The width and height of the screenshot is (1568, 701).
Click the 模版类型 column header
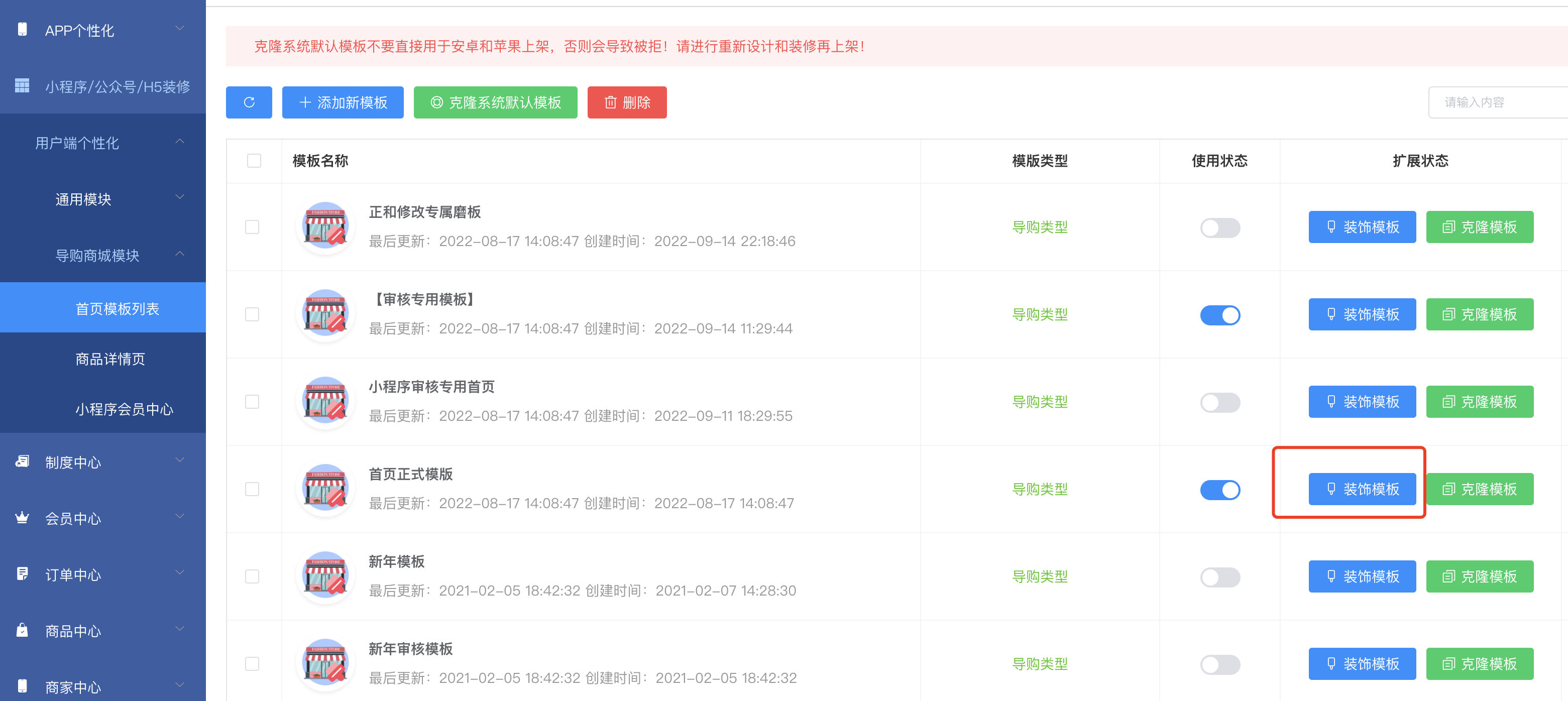[x=1040, y=161]
